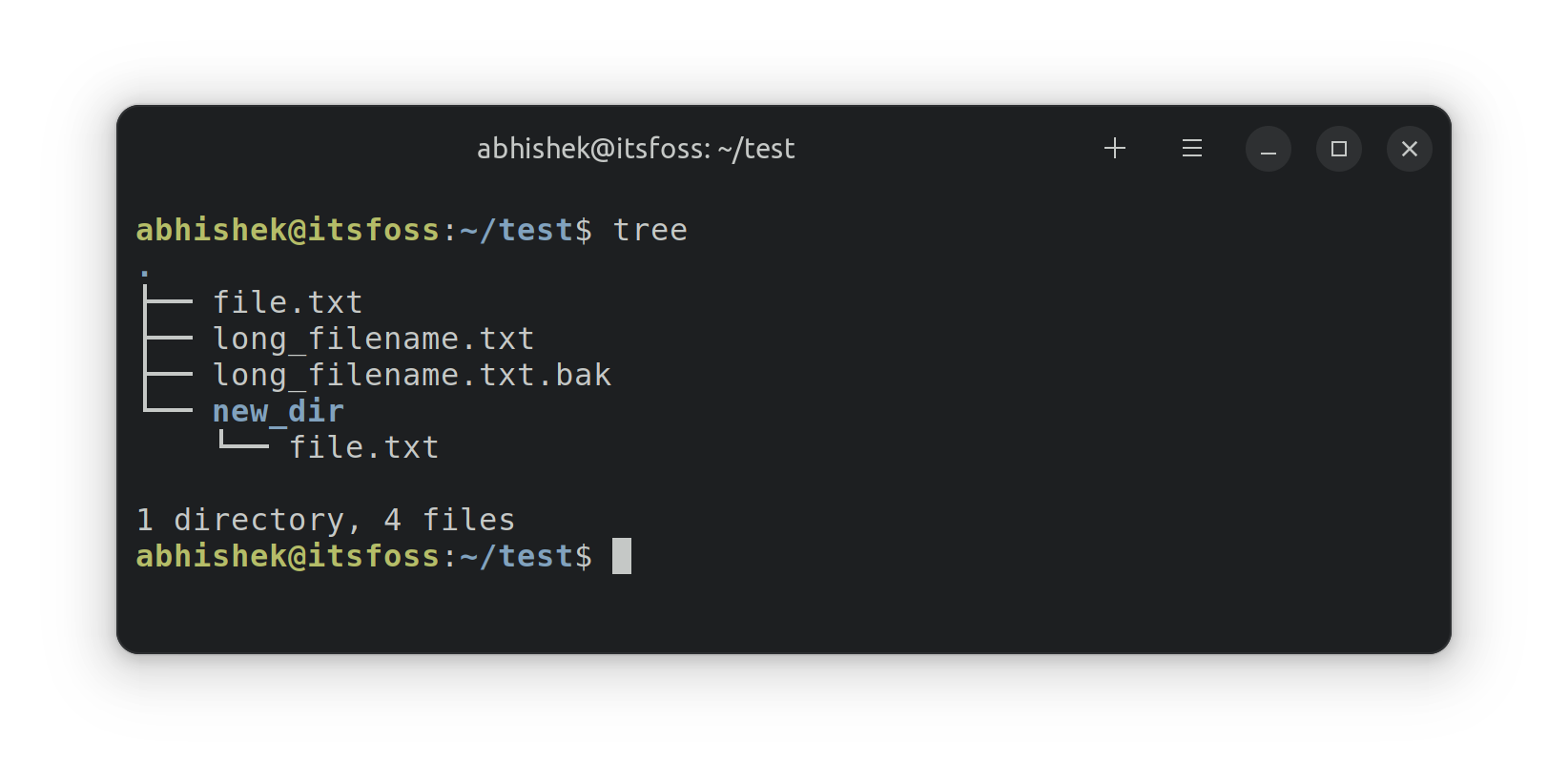The height and width of the screenshot is (782, 1568).
Task: Click the minimize icon on the terminal window
Action: click(x=1268, y=149)
